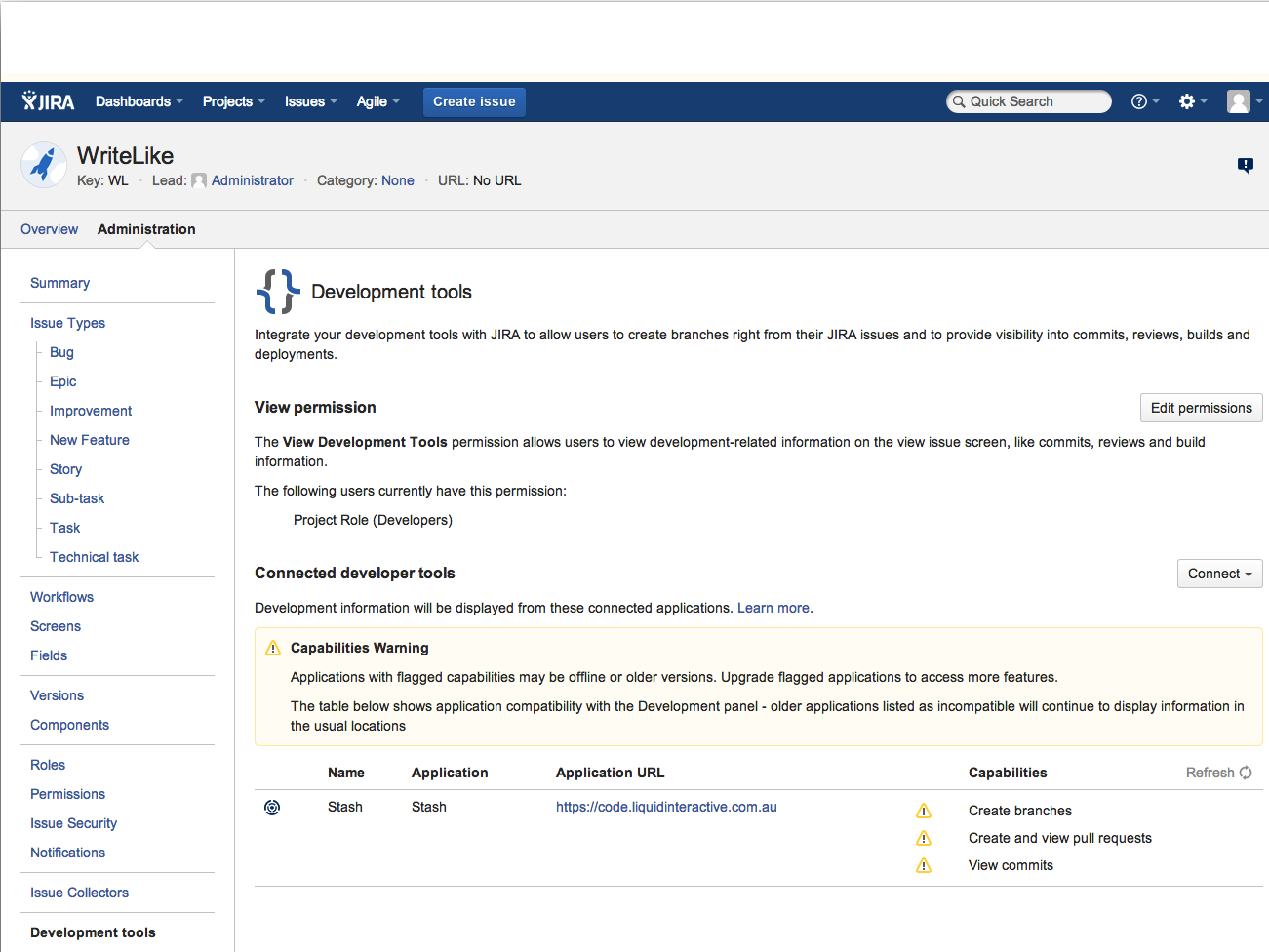
Task: Select Workflows in the sidebar
Action: pyautogui.click(x=61, y=597)
